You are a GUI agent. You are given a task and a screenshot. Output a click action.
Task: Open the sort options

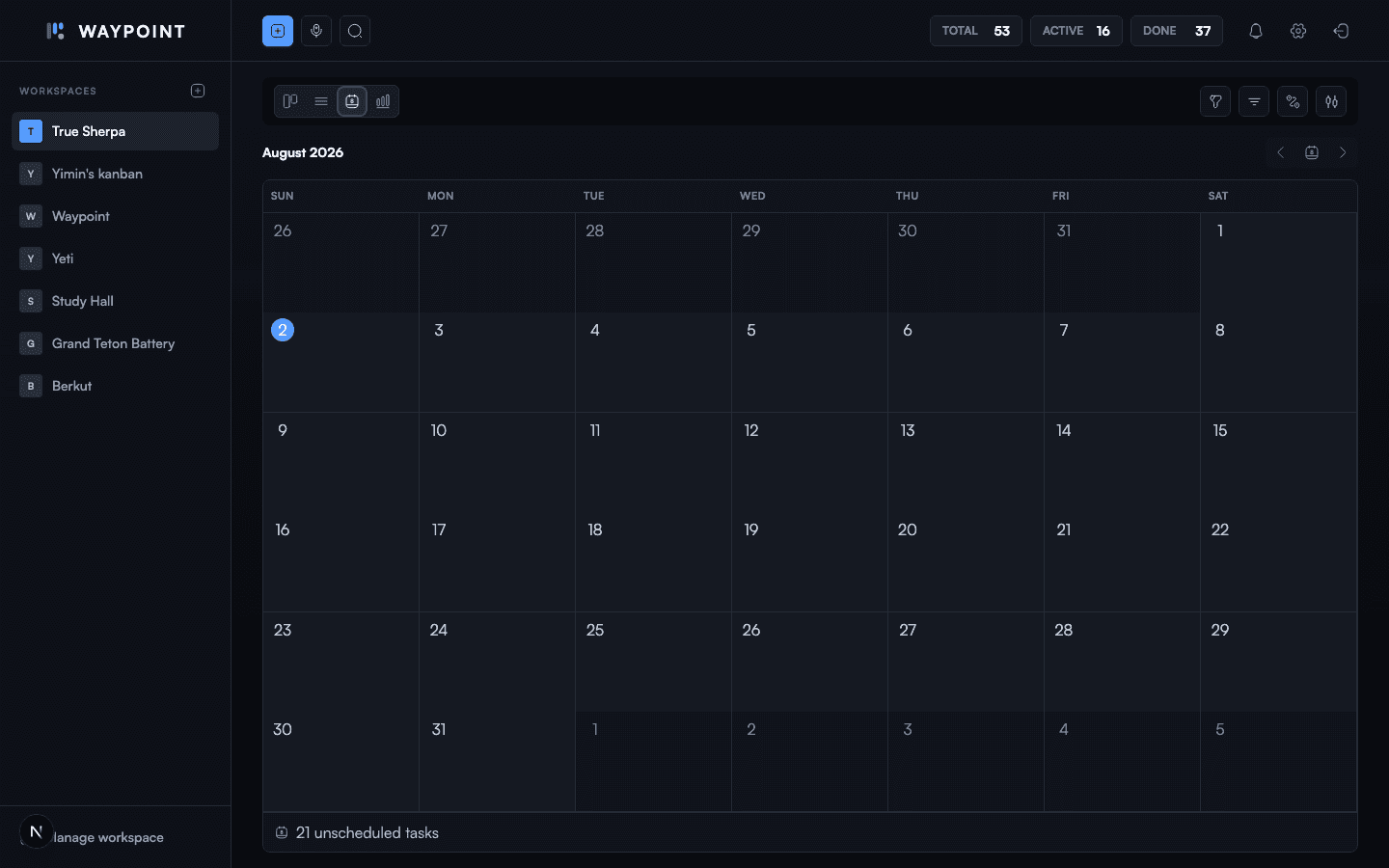[1254, 101]
